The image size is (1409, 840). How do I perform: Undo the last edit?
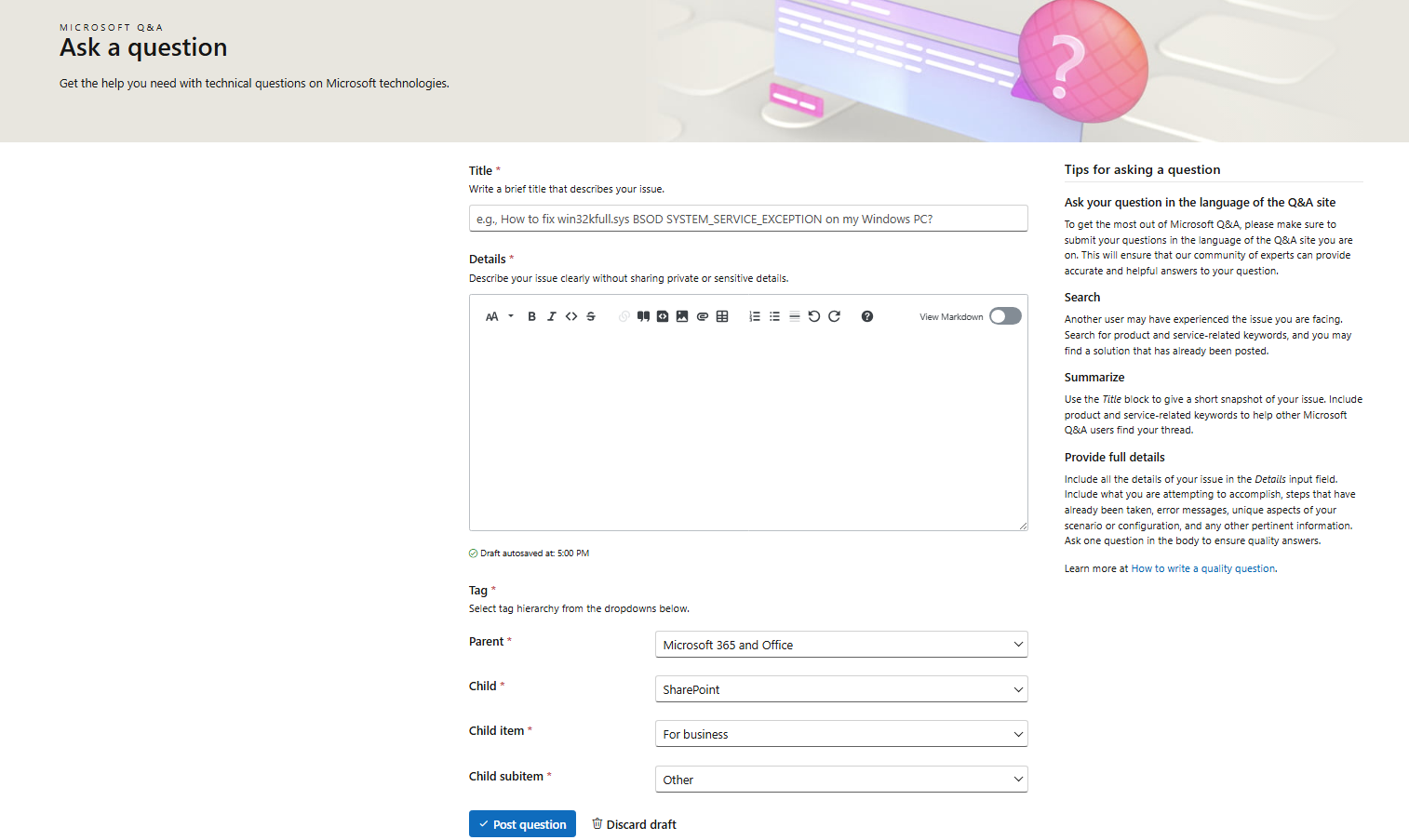(x=814, y=316)
